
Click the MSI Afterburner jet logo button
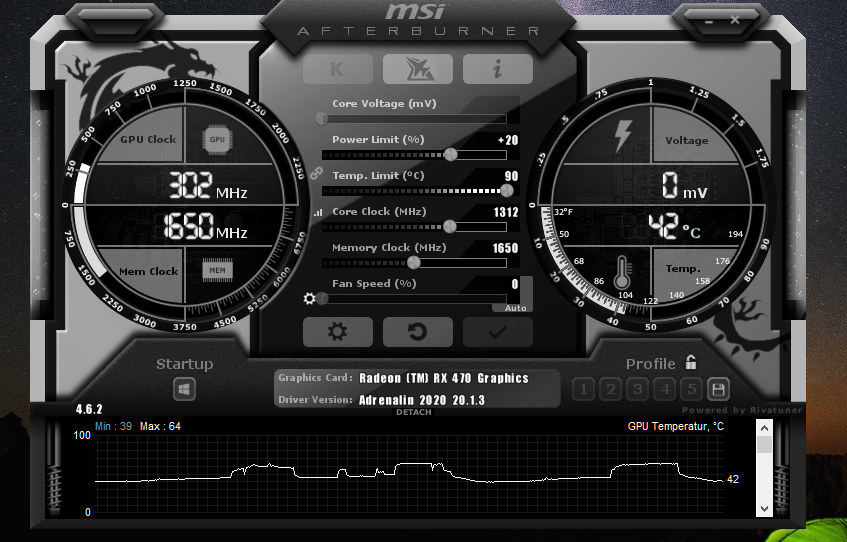418,69
